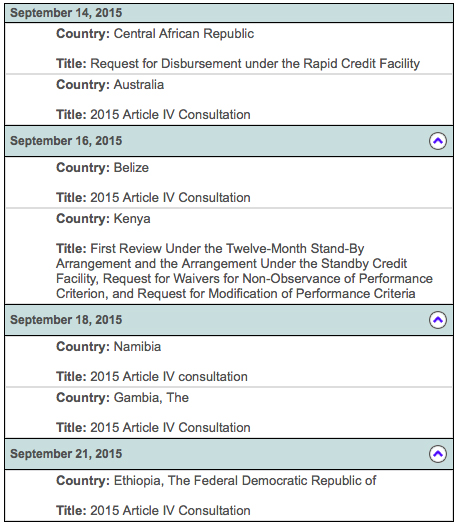Collapse the September 16, 2015 section arrow
458x526 pixels.
[438, 141]
